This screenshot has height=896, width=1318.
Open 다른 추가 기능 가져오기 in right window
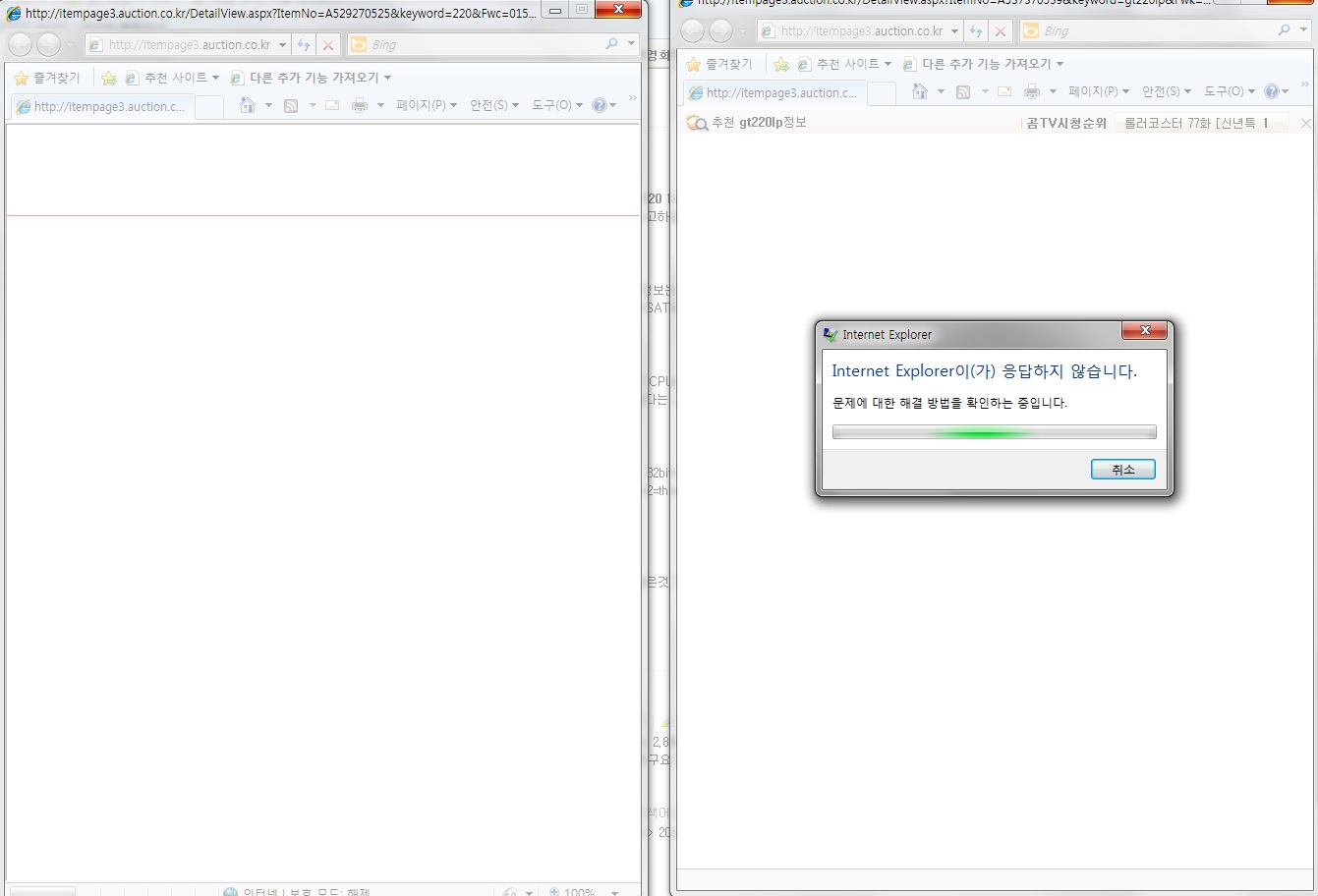coord(983,64)
